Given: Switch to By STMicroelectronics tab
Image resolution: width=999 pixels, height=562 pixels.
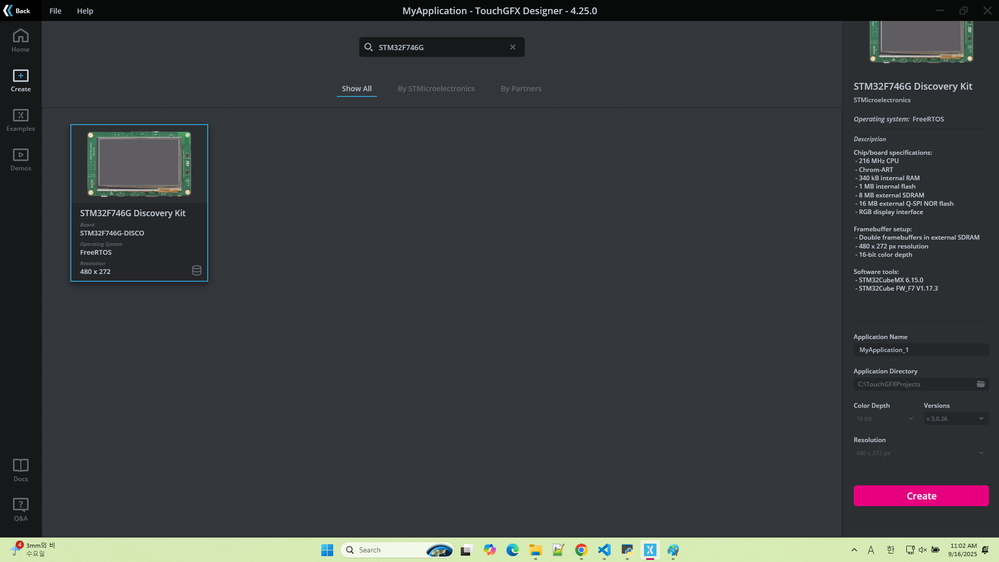Looking at the screenshot, I should [x=436, y=89].
